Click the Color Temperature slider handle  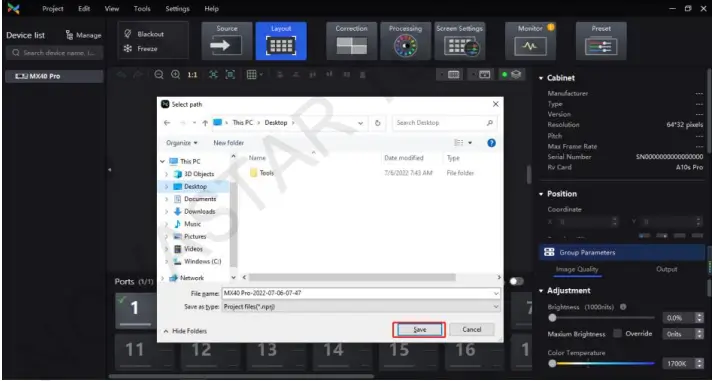tap(552, 364)
